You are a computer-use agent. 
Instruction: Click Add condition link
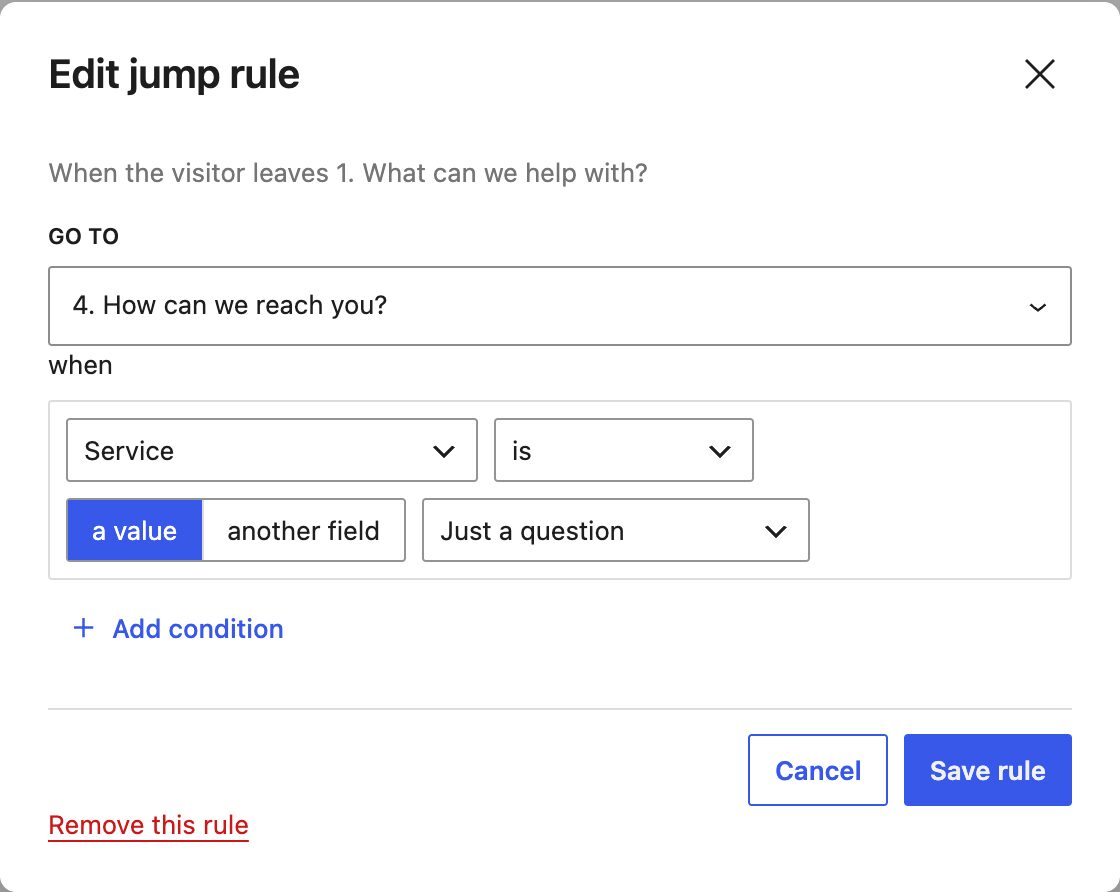pyautogui.click(x=198, y=628)
